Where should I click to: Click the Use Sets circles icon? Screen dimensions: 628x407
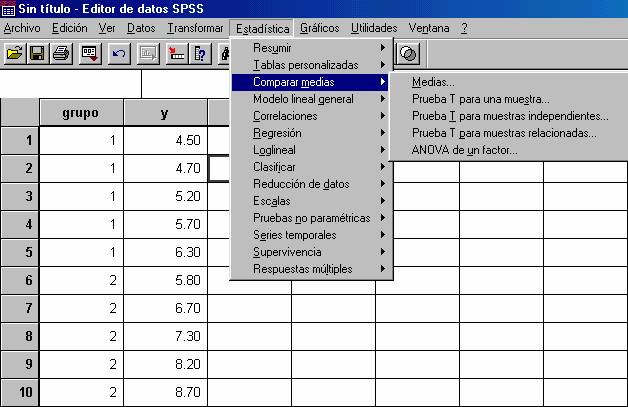click(409, 53)
